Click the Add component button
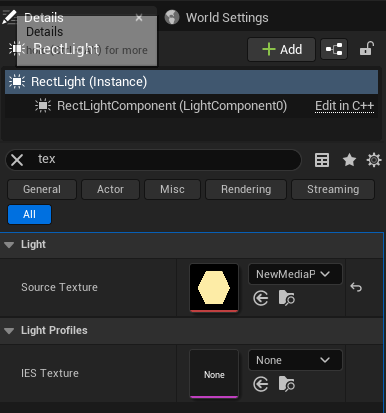This screenshot has width=386, height=413. (x=281, y=50)
